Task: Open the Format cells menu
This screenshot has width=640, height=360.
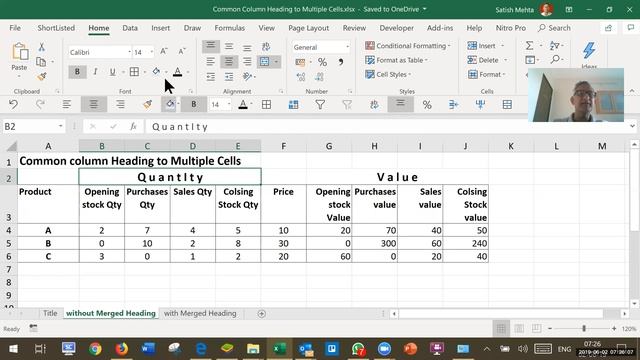Action: (487, 74)
